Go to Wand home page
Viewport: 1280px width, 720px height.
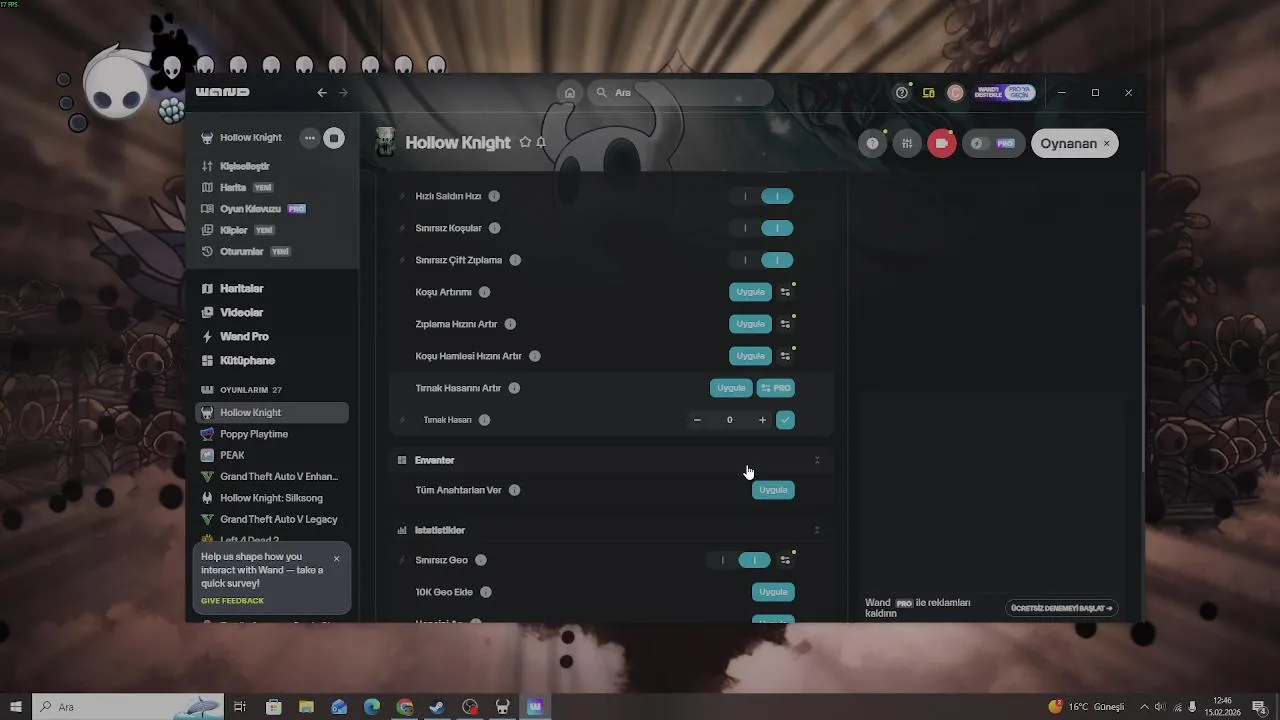(570, 93)
